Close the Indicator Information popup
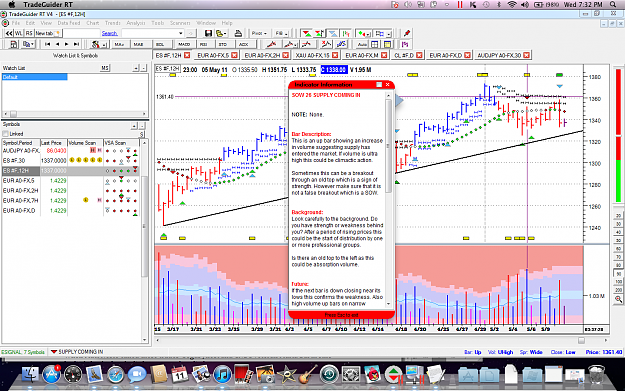The width and height of the screenshot is (625, 391). pyautogui.click(x=387, y=84)
